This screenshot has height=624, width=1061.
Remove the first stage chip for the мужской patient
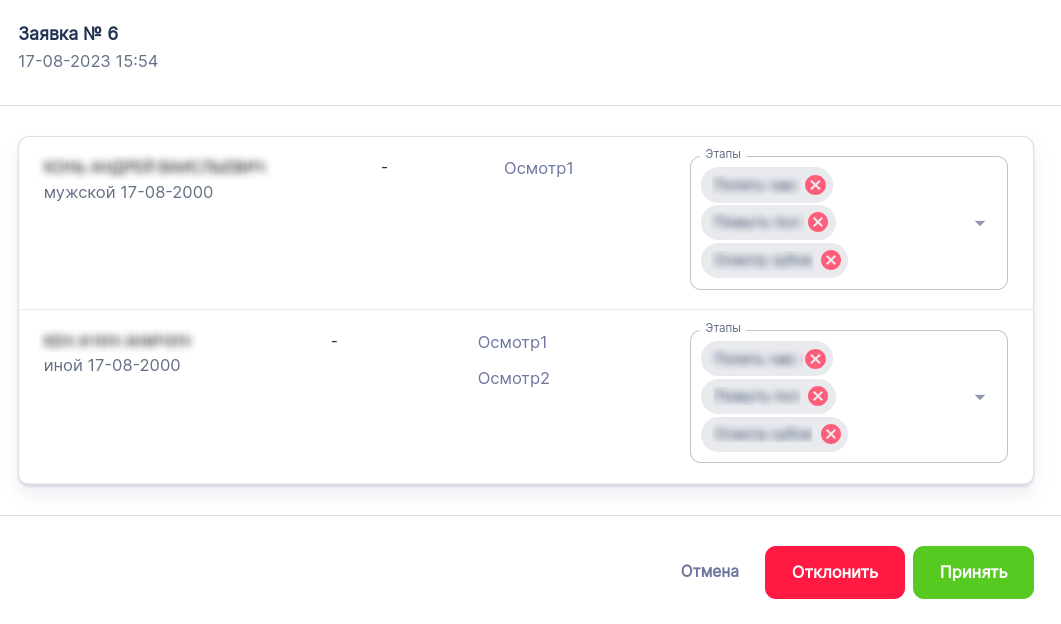coord(815,185)
